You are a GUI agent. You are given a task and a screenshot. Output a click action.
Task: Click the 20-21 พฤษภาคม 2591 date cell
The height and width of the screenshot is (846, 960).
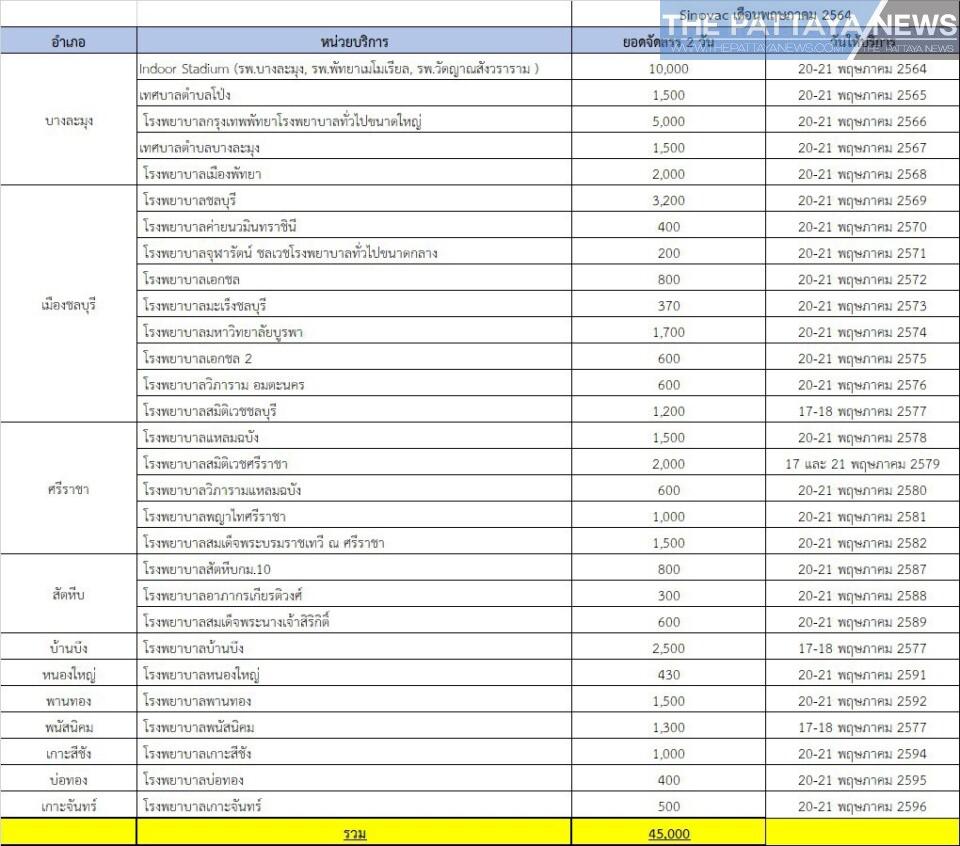[862, 674]
